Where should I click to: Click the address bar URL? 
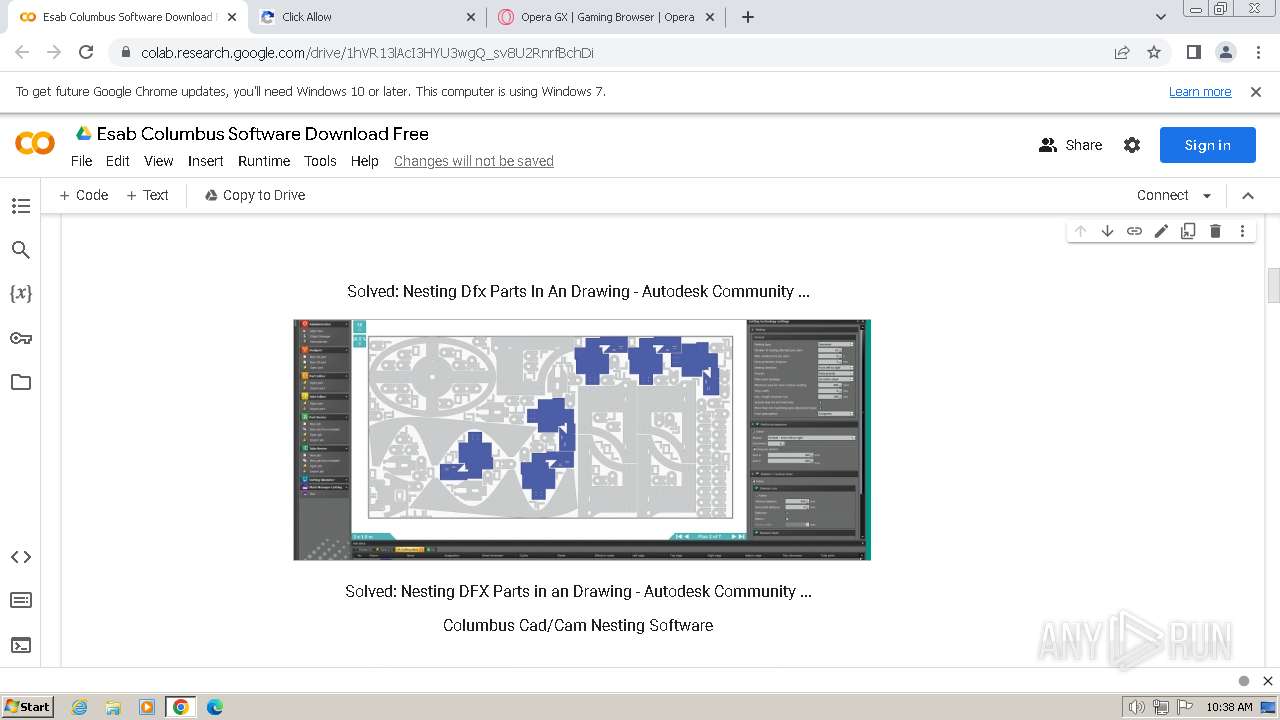367,52
